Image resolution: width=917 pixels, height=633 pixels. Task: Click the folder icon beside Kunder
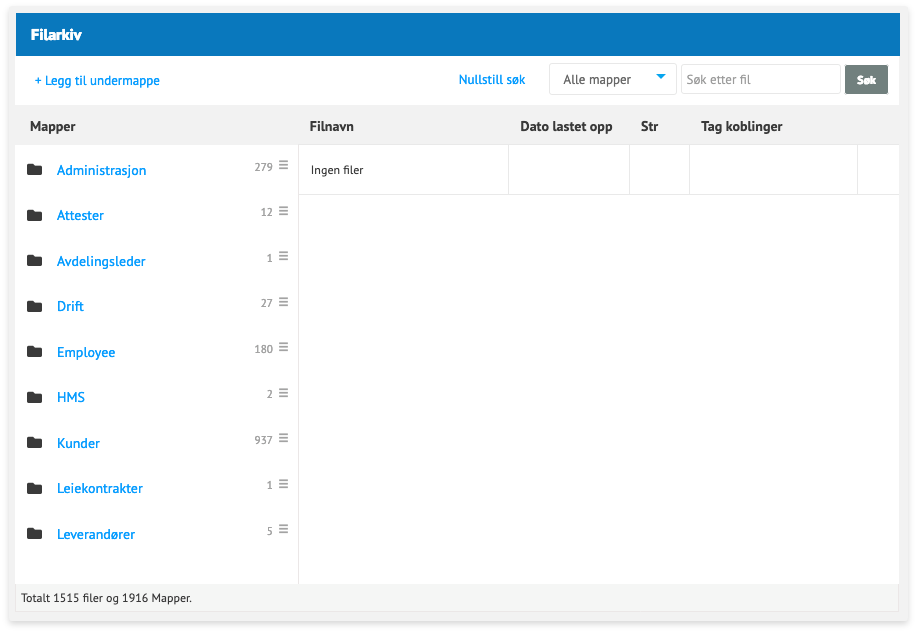click(x=35, y=443)
